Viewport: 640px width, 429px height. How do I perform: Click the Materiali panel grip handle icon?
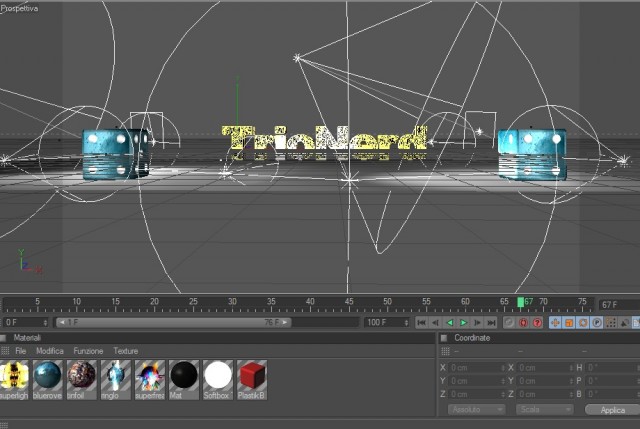coord(5,351)
